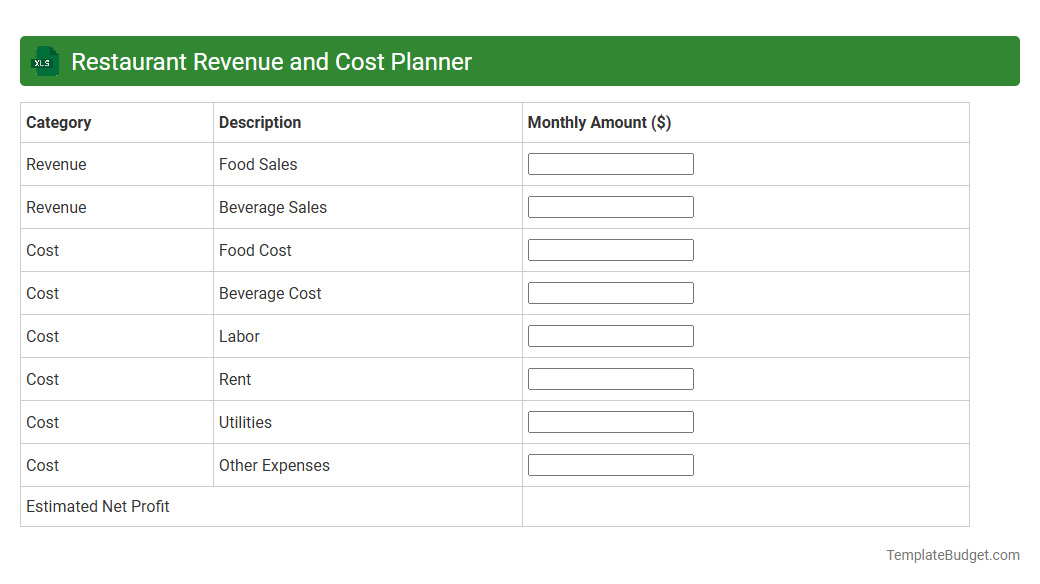1040x584 pixels.
Task: Select the Other Expenses amount box
Action: pyautogui.click(x=610, y=464)
